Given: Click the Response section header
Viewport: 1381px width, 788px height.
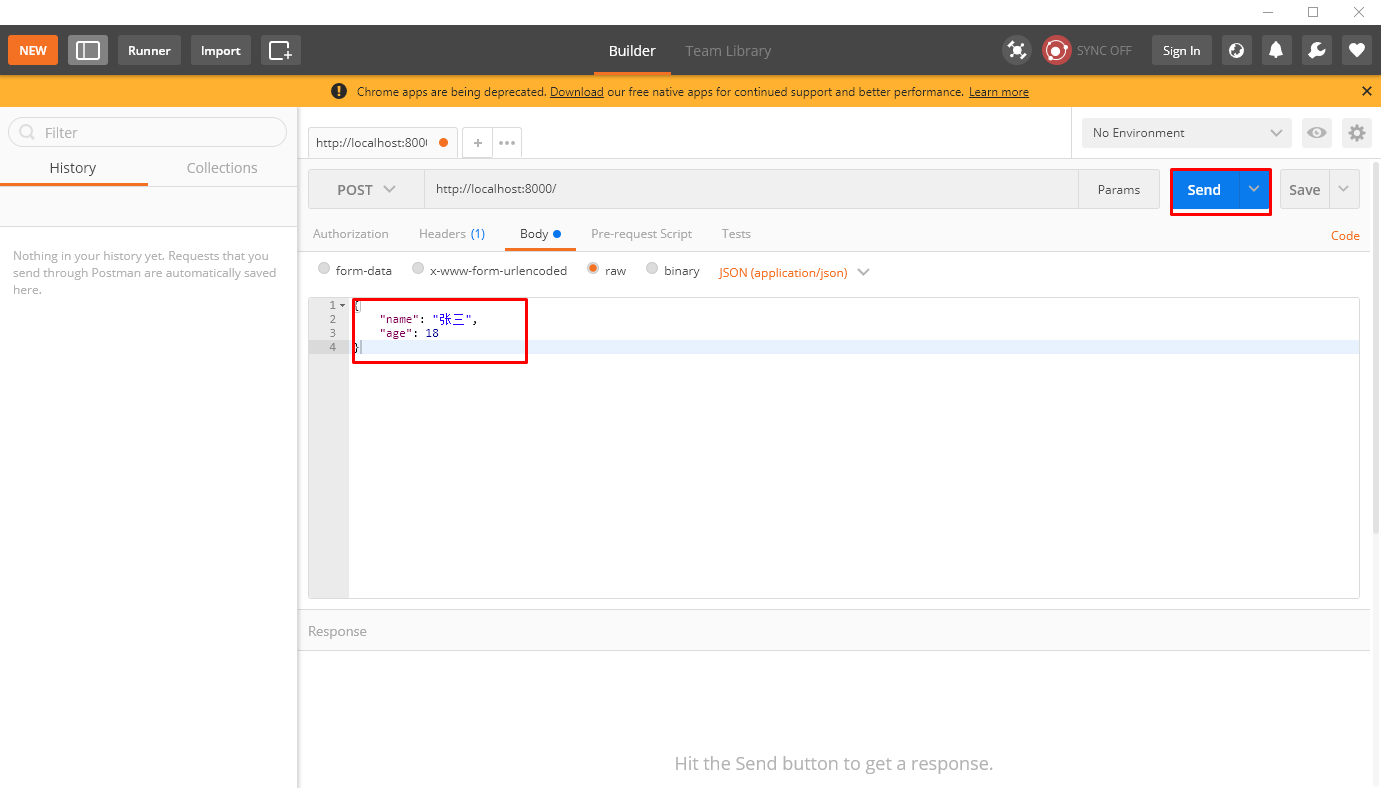Looking at the screenshot, I should point(337,631).
